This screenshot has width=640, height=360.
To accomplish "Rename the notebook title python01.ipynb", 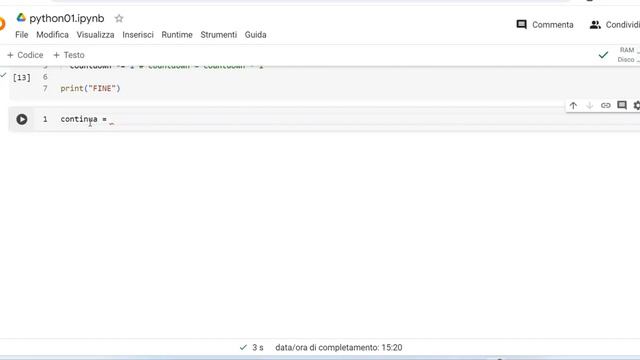I will pyautogui.click(x=67, y=18).
